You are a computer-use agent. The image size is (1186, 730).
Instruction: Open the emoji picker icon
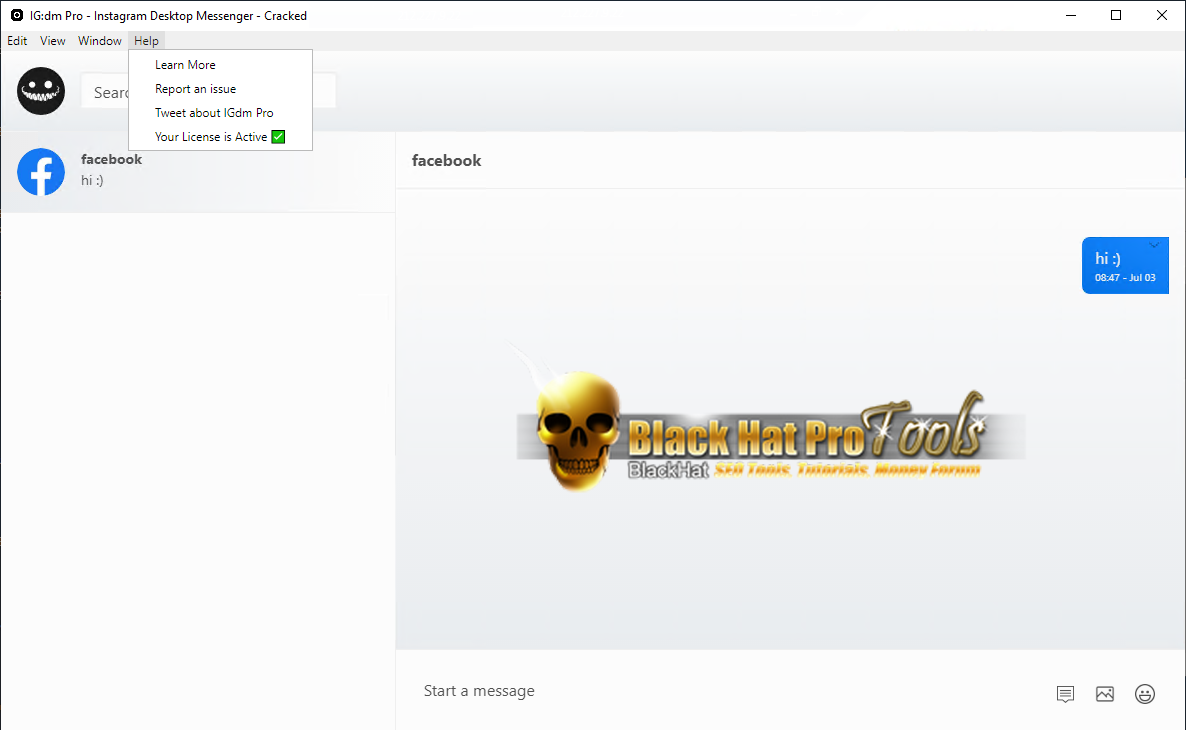1144,694
